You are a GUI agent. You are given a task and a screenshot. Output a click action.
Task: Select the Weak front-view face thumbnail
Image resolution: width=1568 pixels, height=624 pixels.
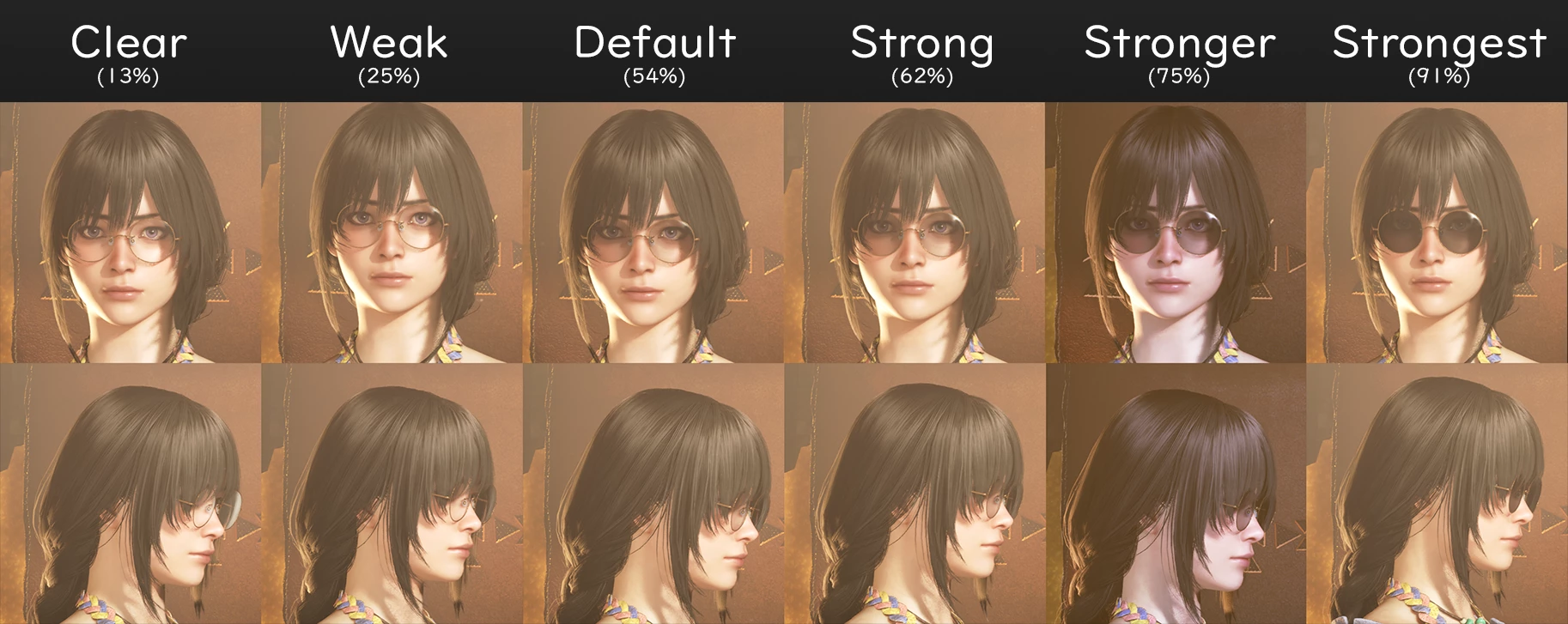tap(392, 232)
